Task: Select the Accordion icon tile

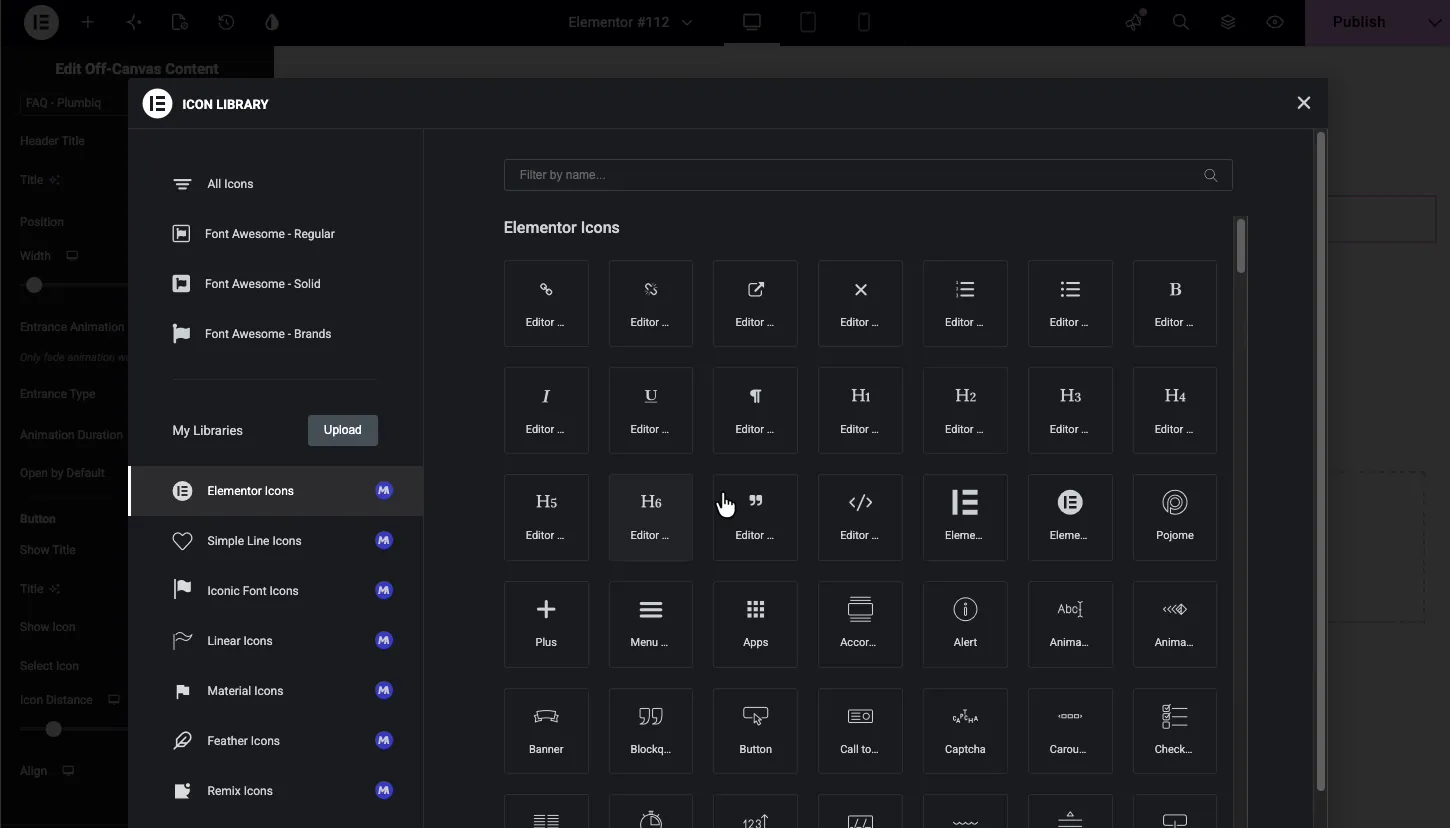Action: tap(860, 624)
